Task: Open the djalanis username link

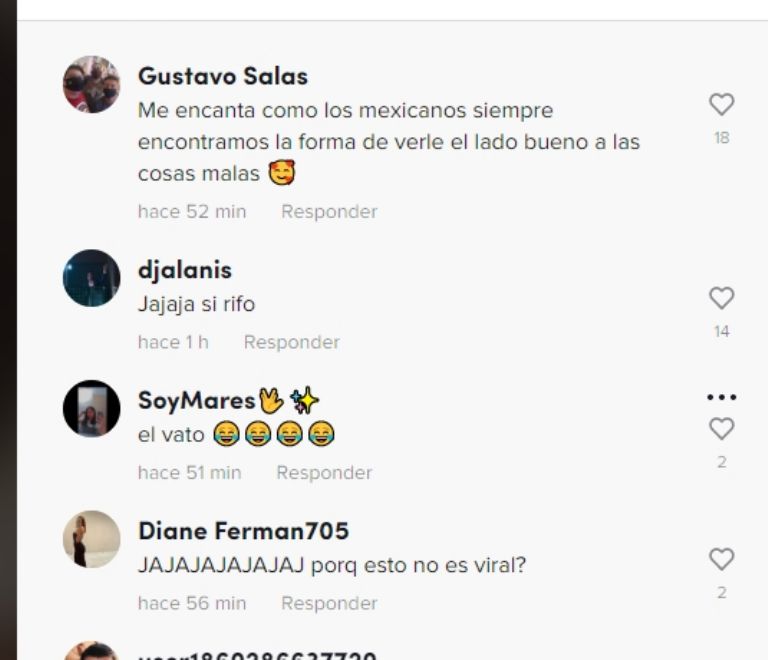Action: 185,270
